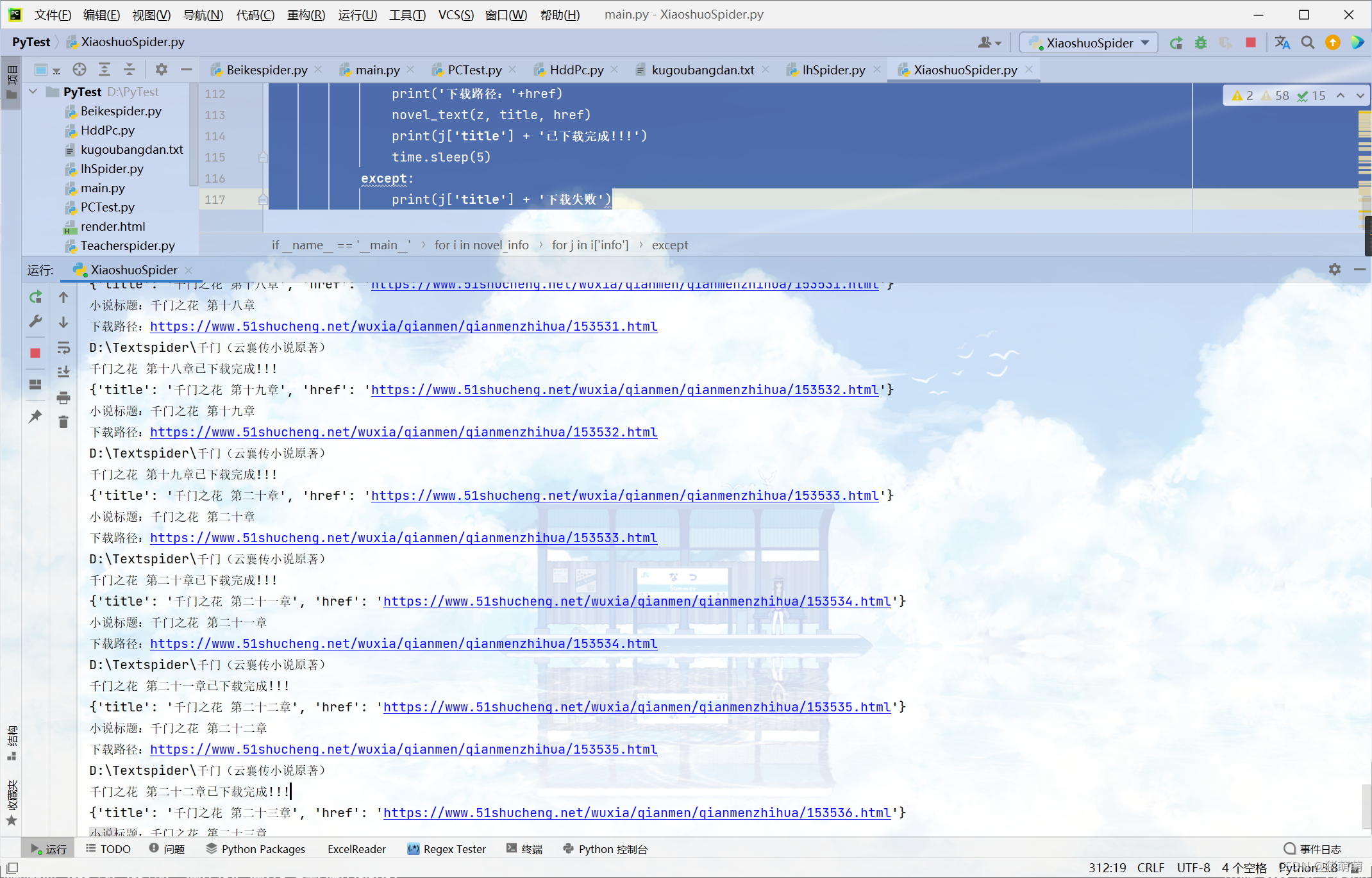Open the 153532.html download path link
This screenshot has width=1372, height=878.
point(403,433)
